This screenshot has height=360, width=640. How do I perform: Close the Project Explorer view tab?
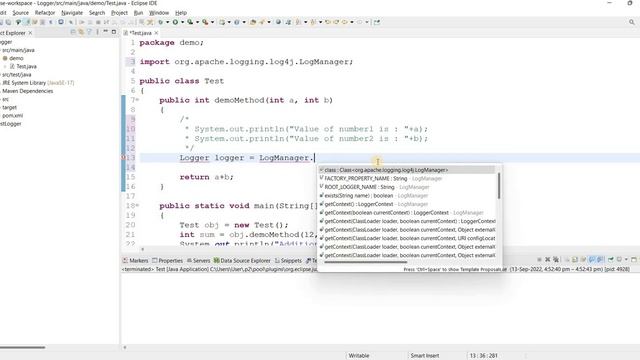[x=30, y=33]
